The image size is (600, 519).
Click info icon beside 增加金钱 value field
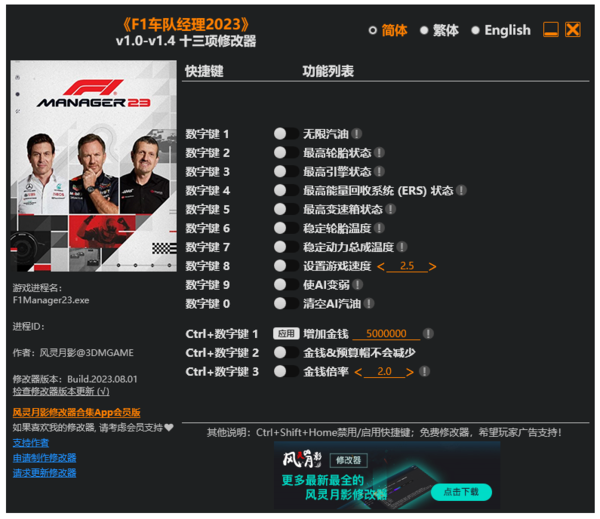click(x=428, y=333)
